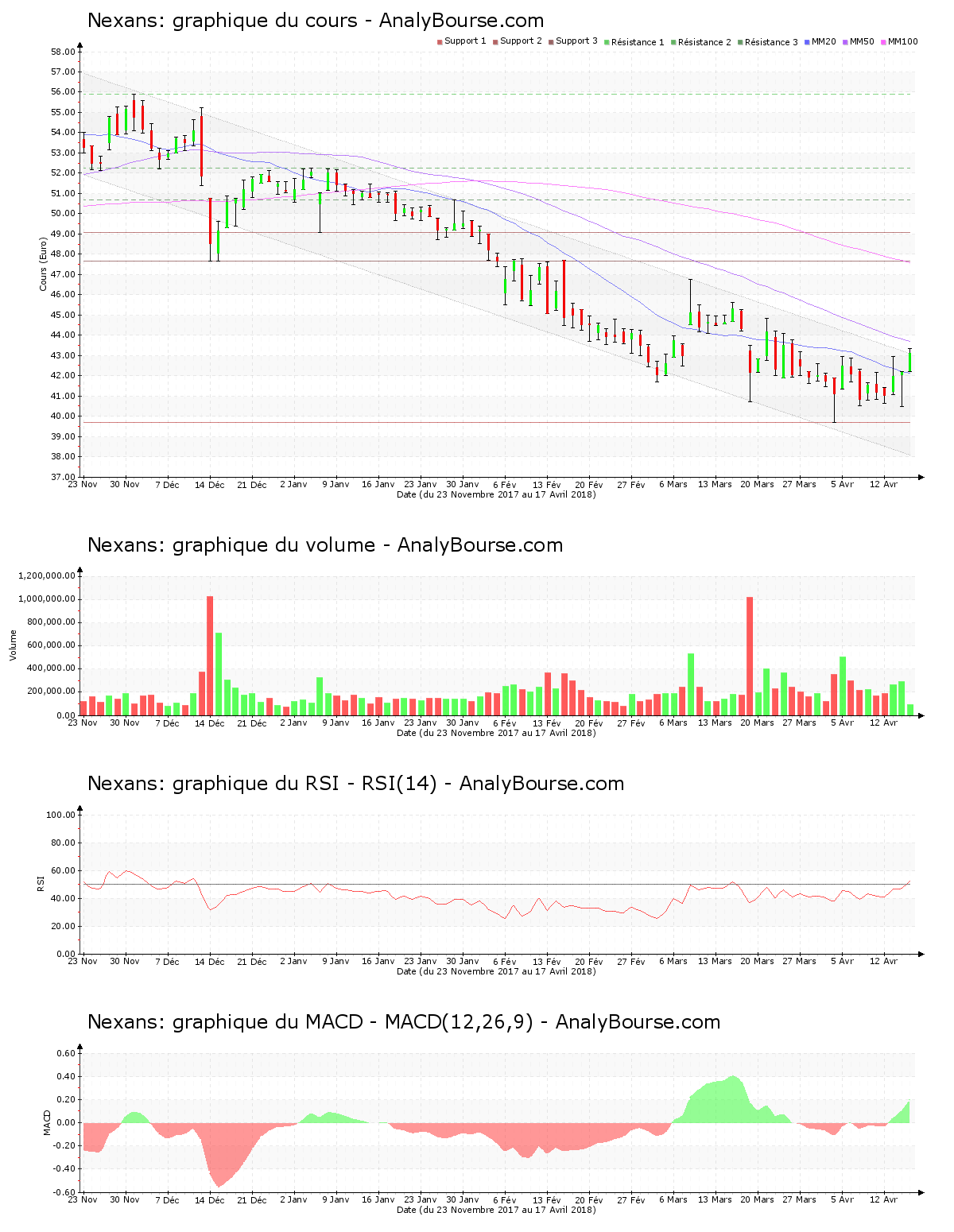Select the Support 3 legend label
954x1232 pixels.
coord(576,41)
